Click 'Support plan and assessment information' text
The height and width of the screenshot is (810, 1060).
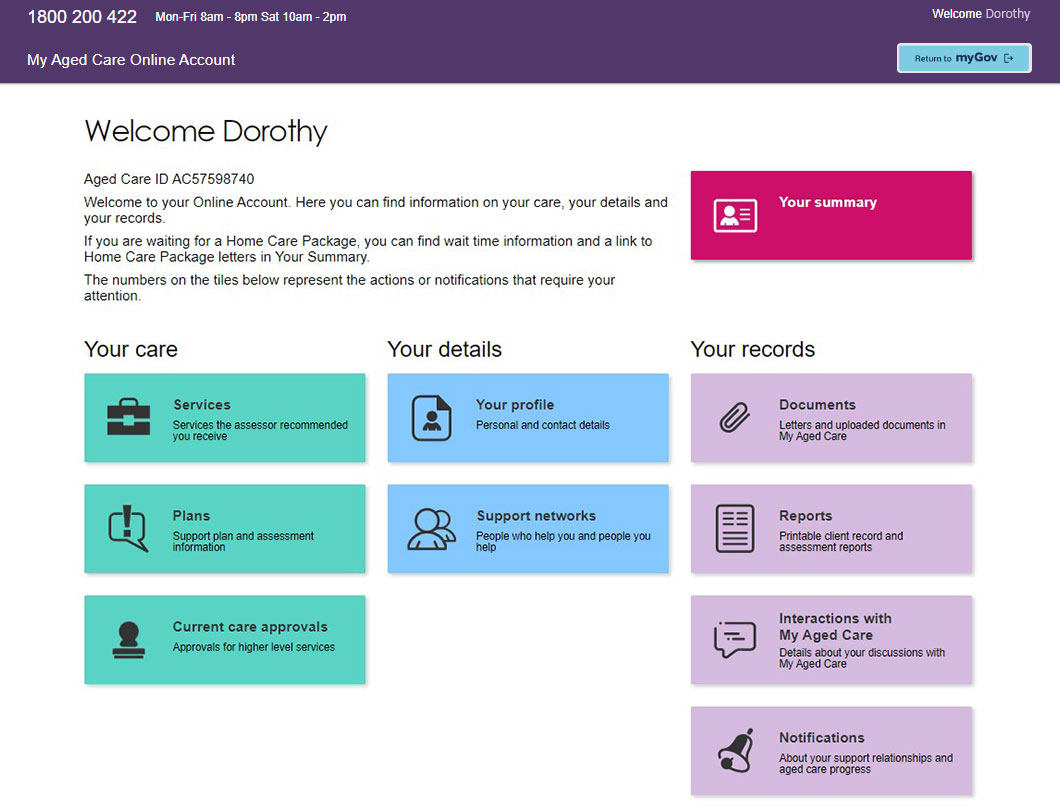click(x=243, y=542)
